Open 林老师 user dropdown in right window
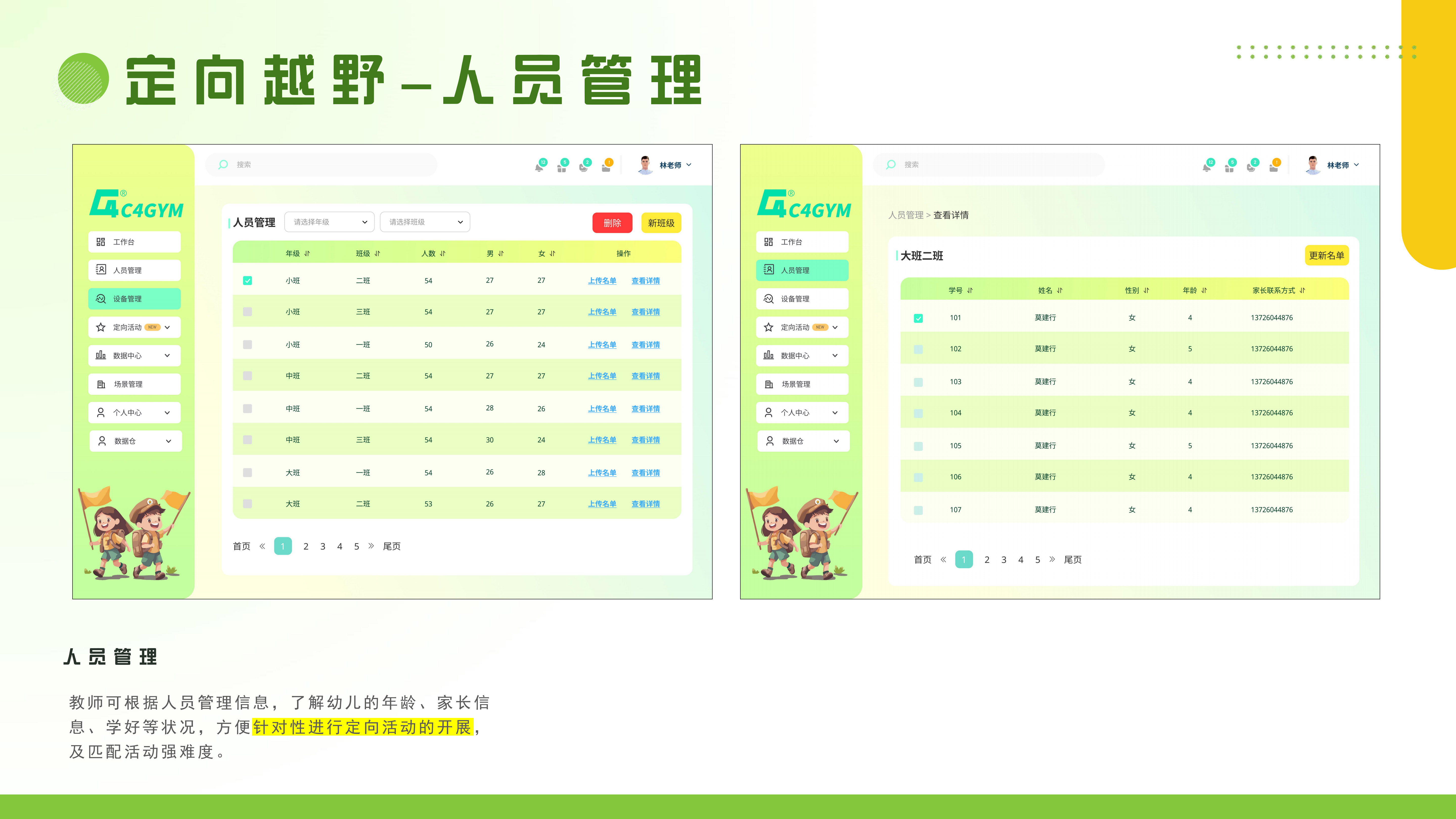Viewport: 1456px width, 819px height. coord(1356,165)
